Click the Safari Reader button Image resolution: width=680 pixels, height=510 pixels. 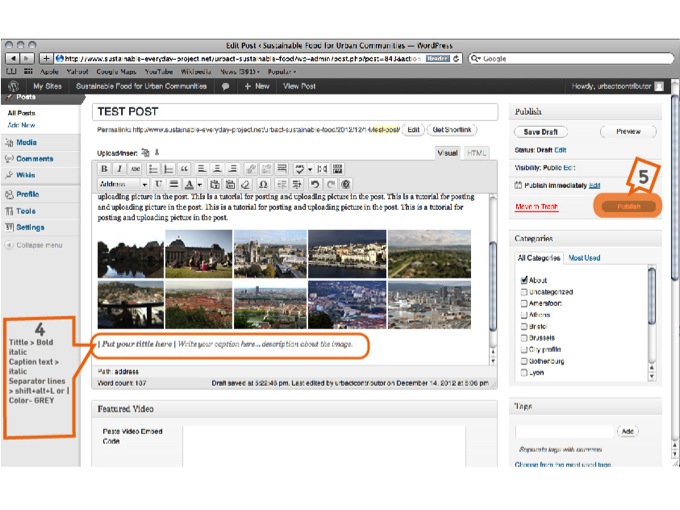(x=438, y=59)
